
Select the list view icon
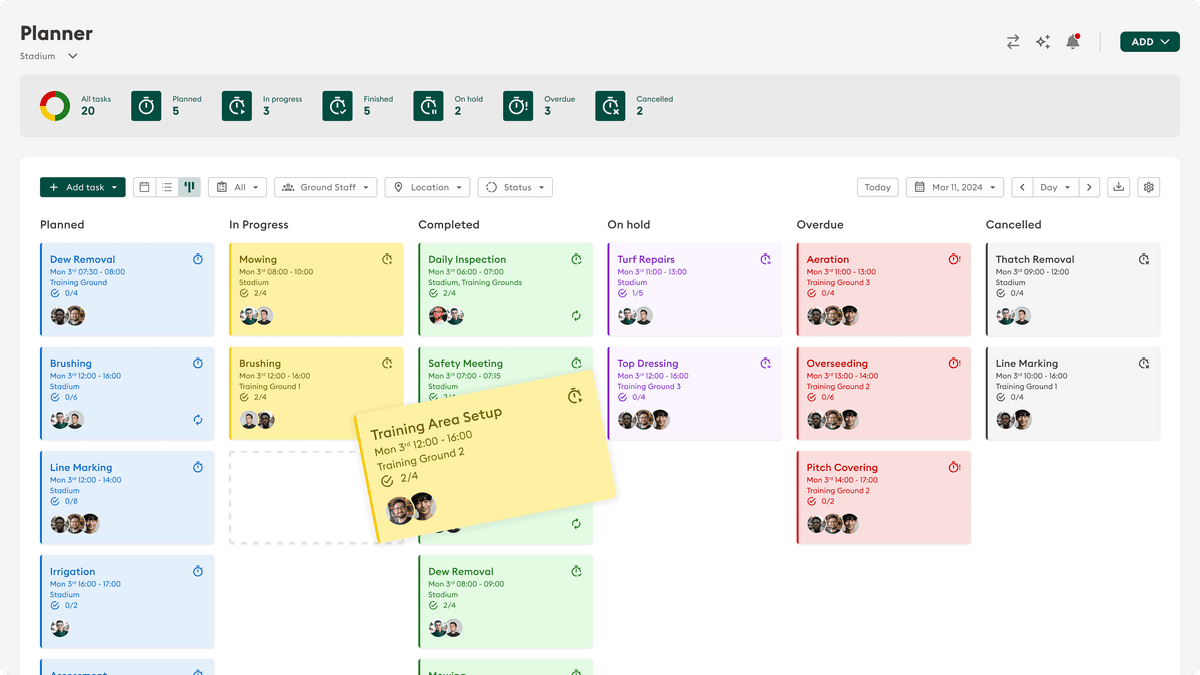point(166,187)
